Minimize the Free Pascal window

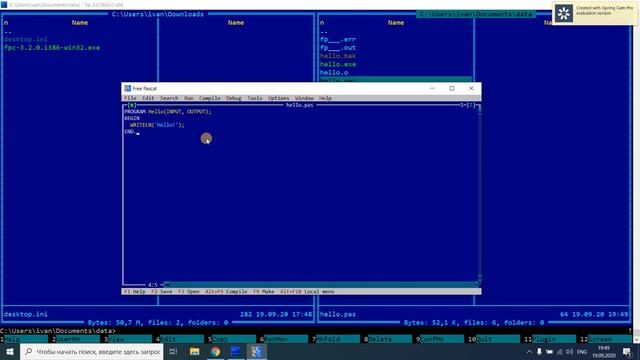pos(432,88)
